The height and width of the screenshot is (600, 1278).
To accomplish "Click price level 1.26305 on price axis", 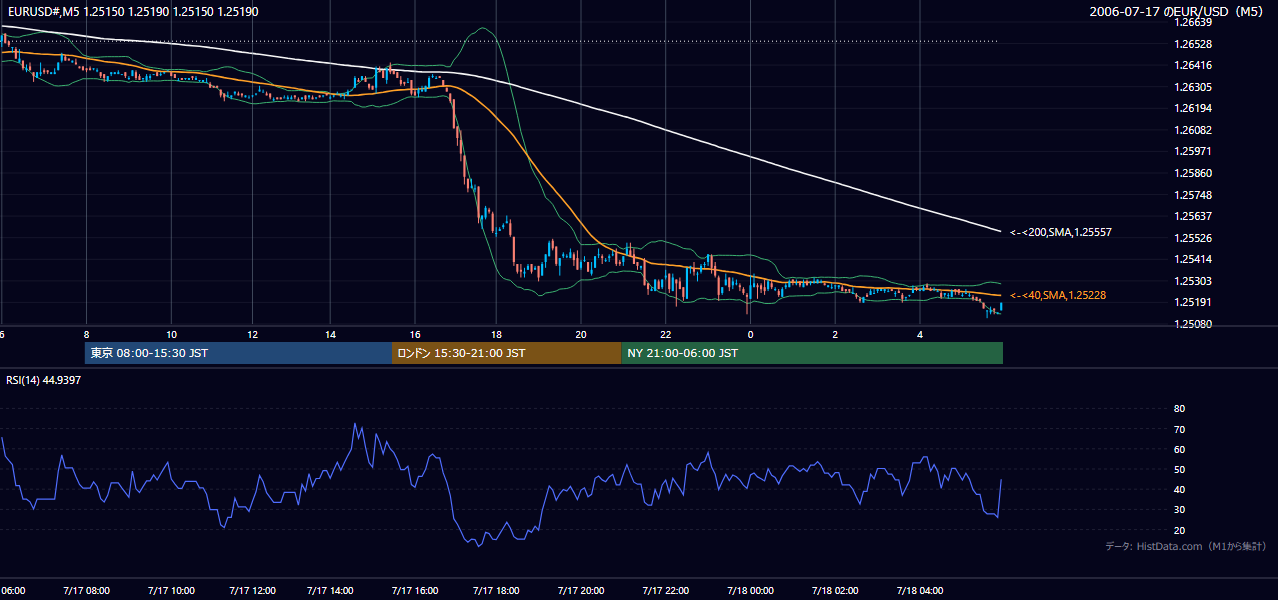I will tap(1194, 87).
